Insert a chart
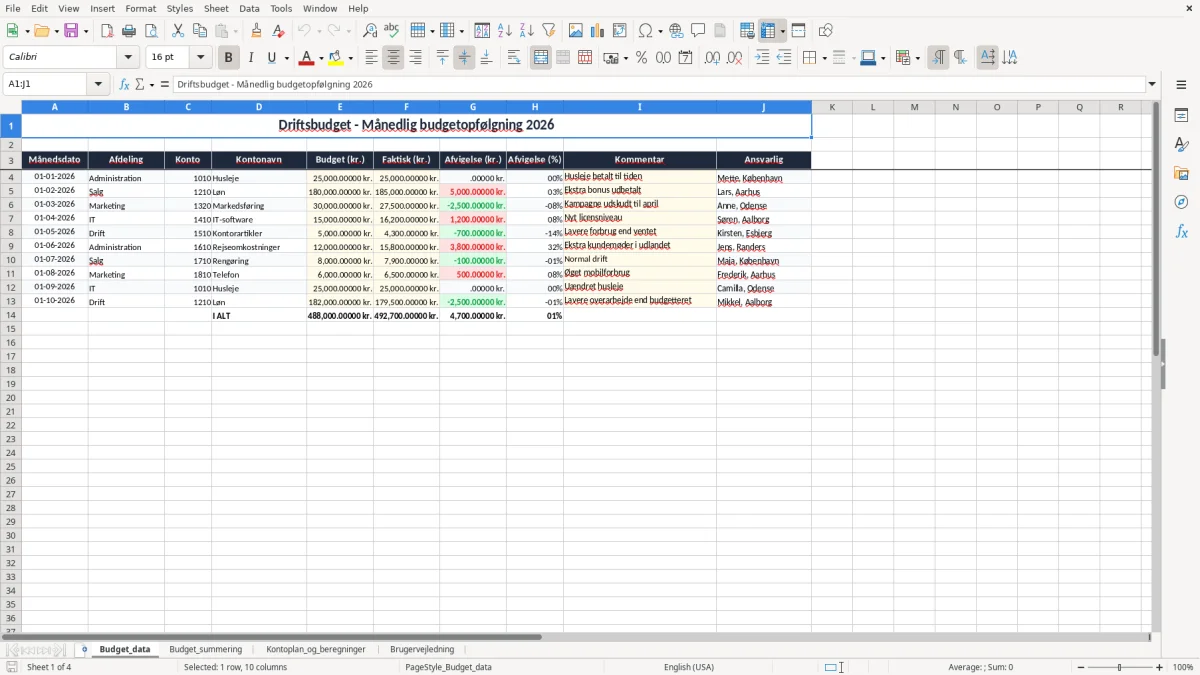Viewport: 1200px width, 675px height. click(x=598, y=31)
